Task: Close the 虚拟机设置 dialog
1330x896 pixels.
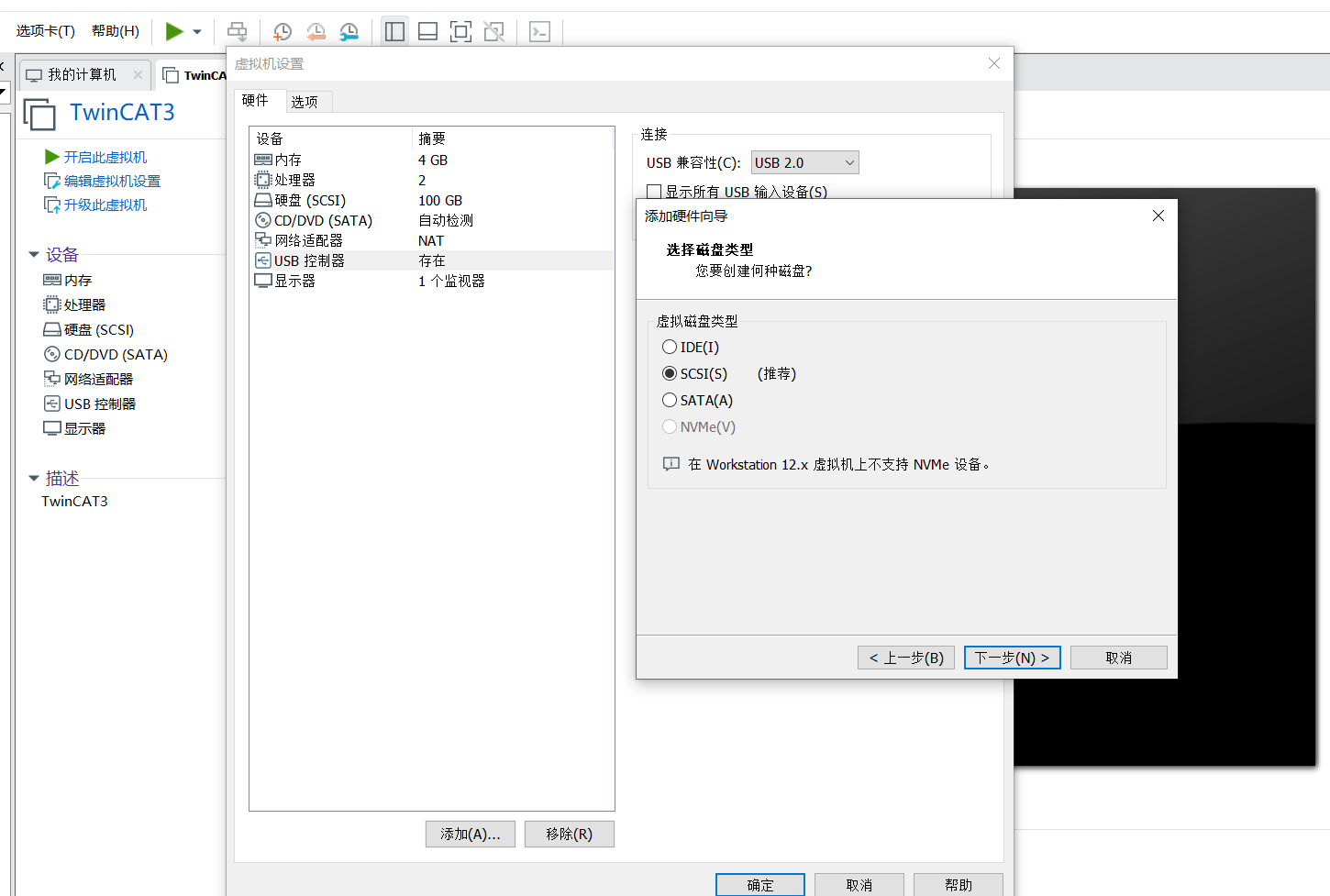Action: [x=994, y=63]
